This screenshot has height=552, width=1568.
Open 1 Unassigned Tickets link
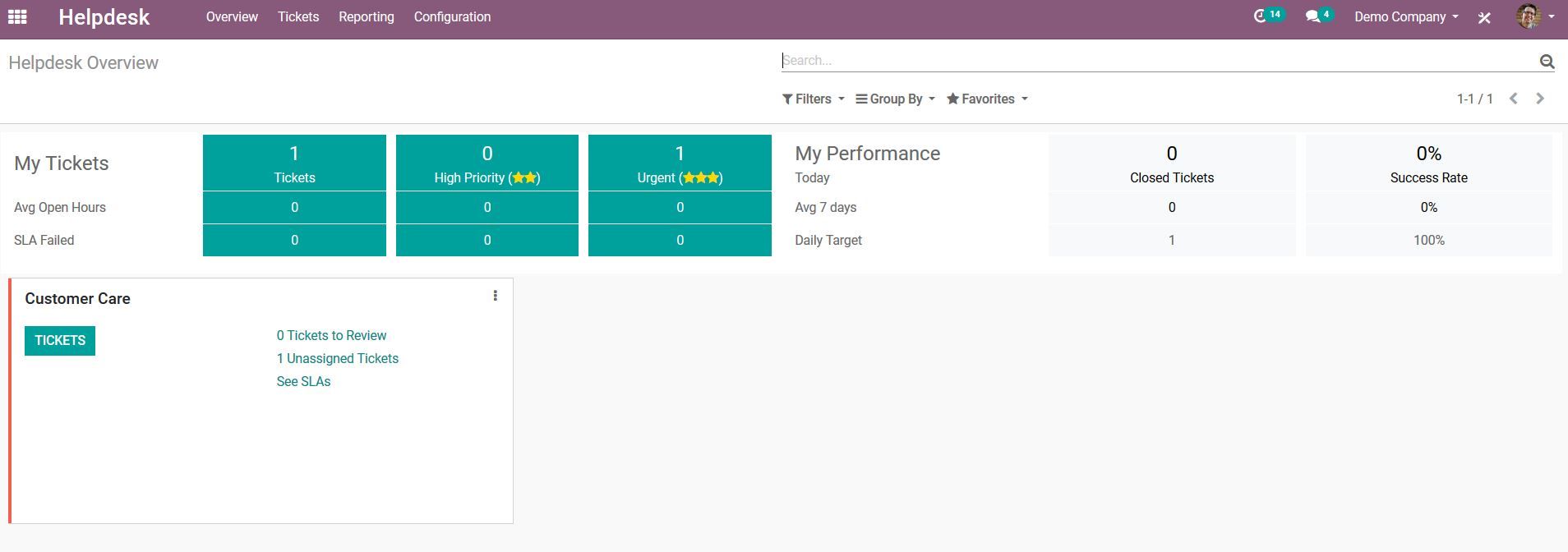(x=337, y=358)
